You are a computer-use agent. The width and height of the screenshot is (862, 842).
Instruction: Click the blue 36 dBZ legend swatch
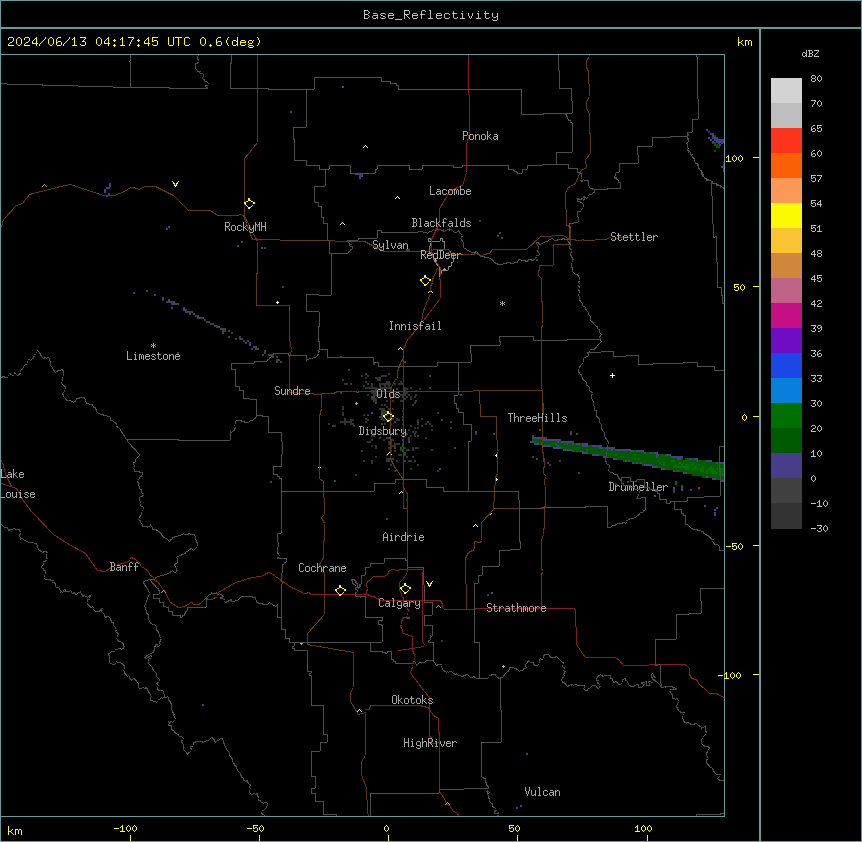(786, 365)
